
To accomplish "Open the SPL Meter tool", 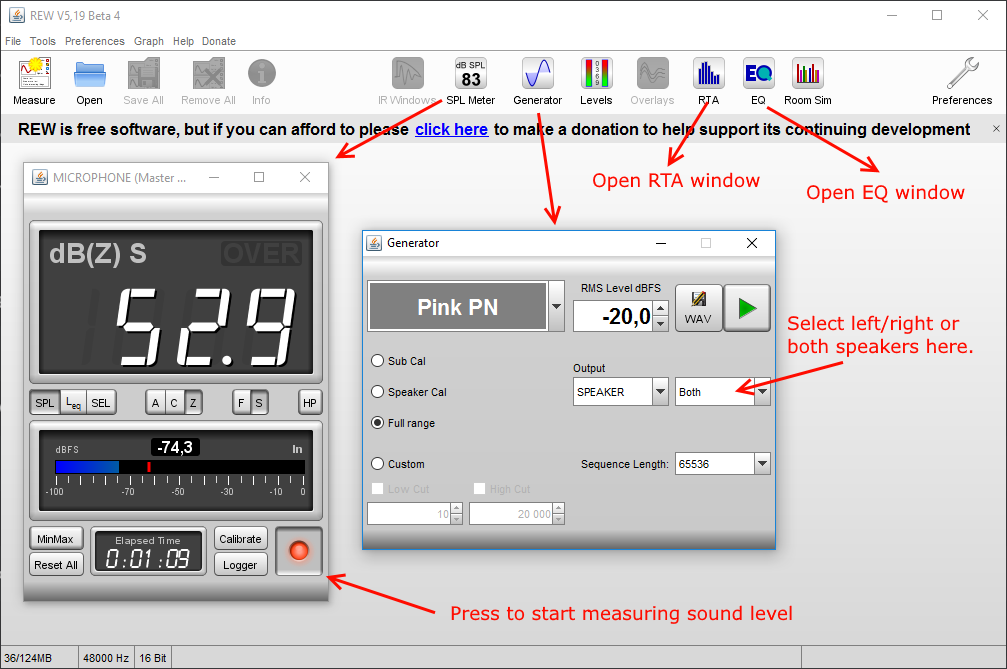I will click(470, 75).
